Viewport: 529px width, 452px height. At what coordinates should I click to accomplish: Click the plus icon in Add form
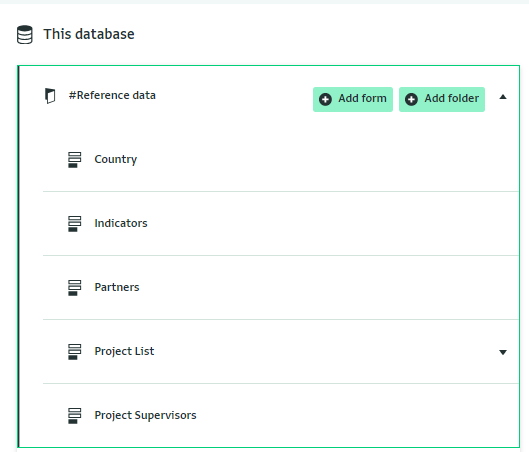click(325, 100)
